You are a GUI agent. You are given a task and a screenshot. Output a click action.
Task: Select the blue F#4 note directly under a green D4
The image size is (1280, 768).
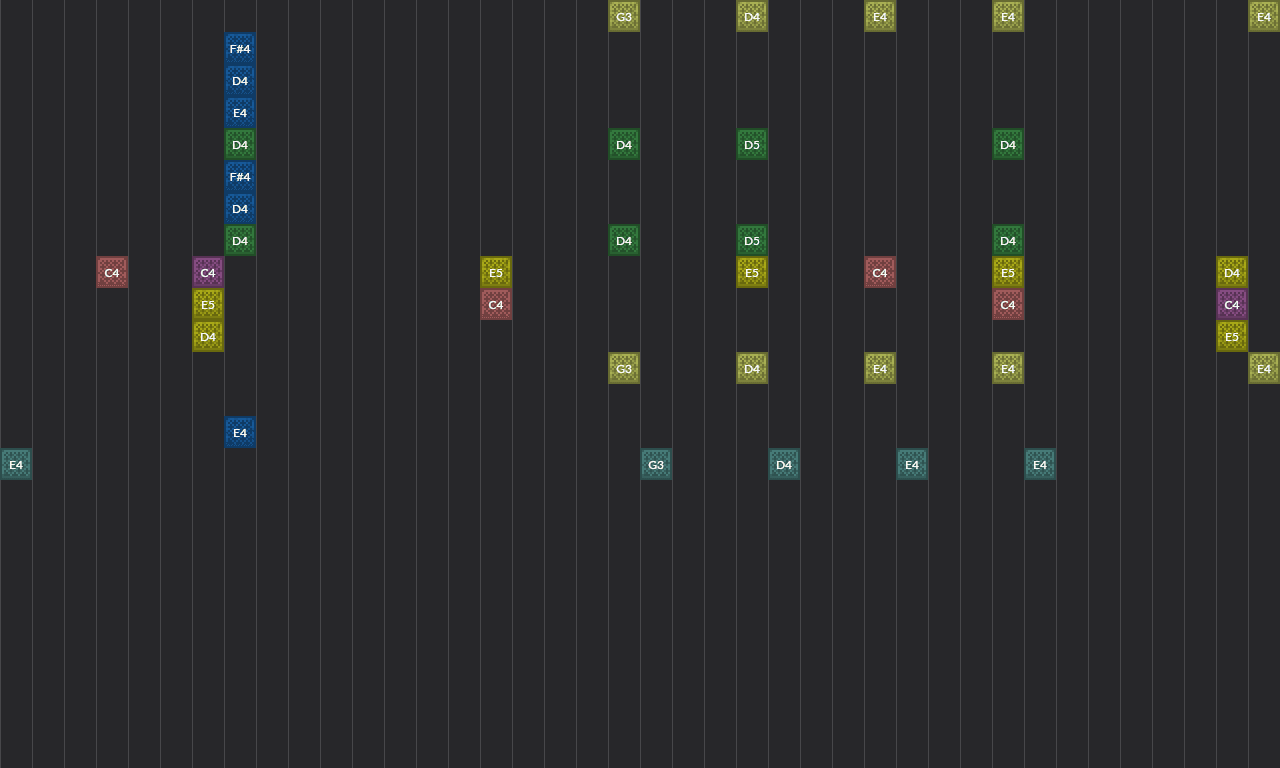pyautogui.click(x=240, y=176)
